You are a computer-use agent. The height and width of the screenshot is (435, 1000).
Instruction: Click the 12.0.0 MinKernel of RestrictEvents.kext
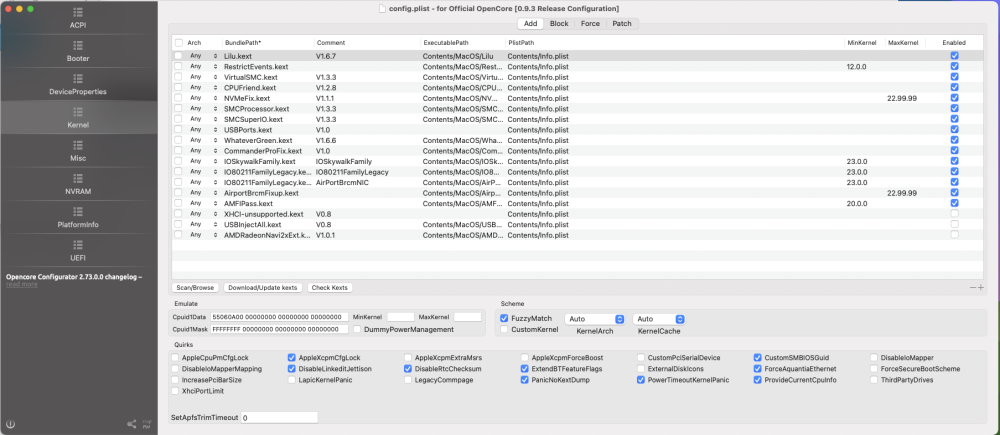coord(857,66)
